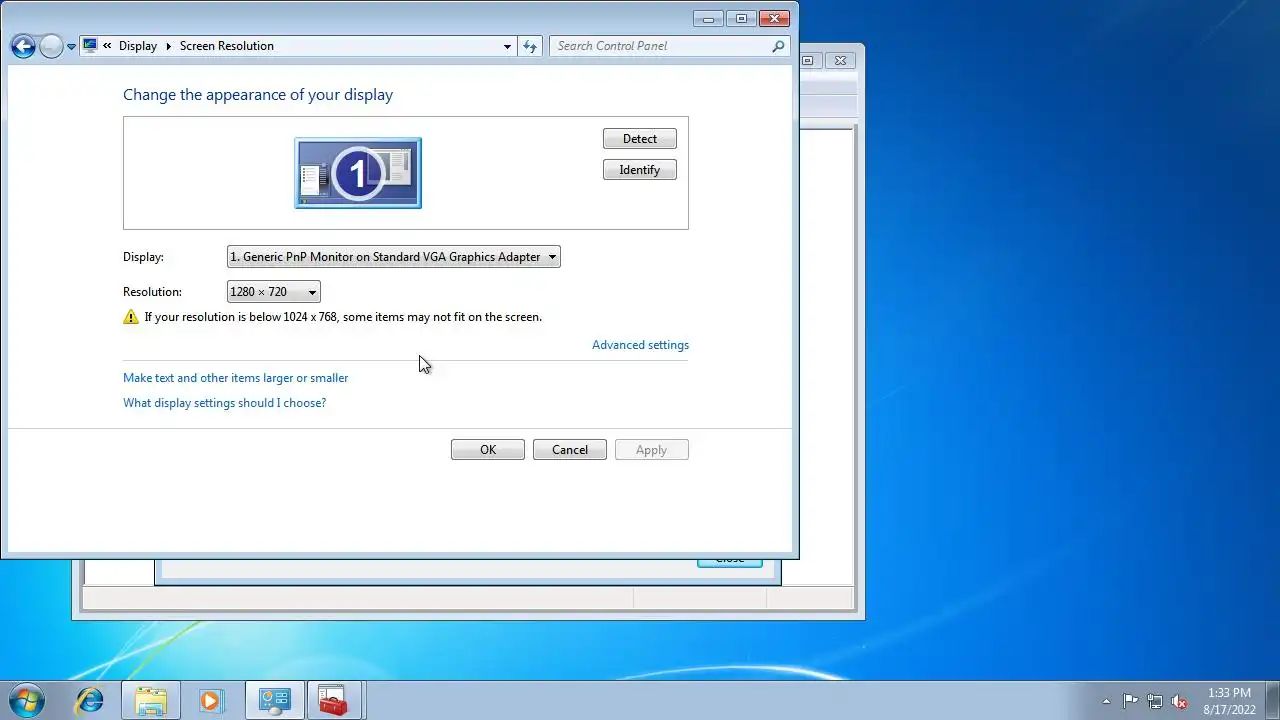The image size is (1280, 720).
Task: Click the Search Control Panel field
Action: [660, 46]
